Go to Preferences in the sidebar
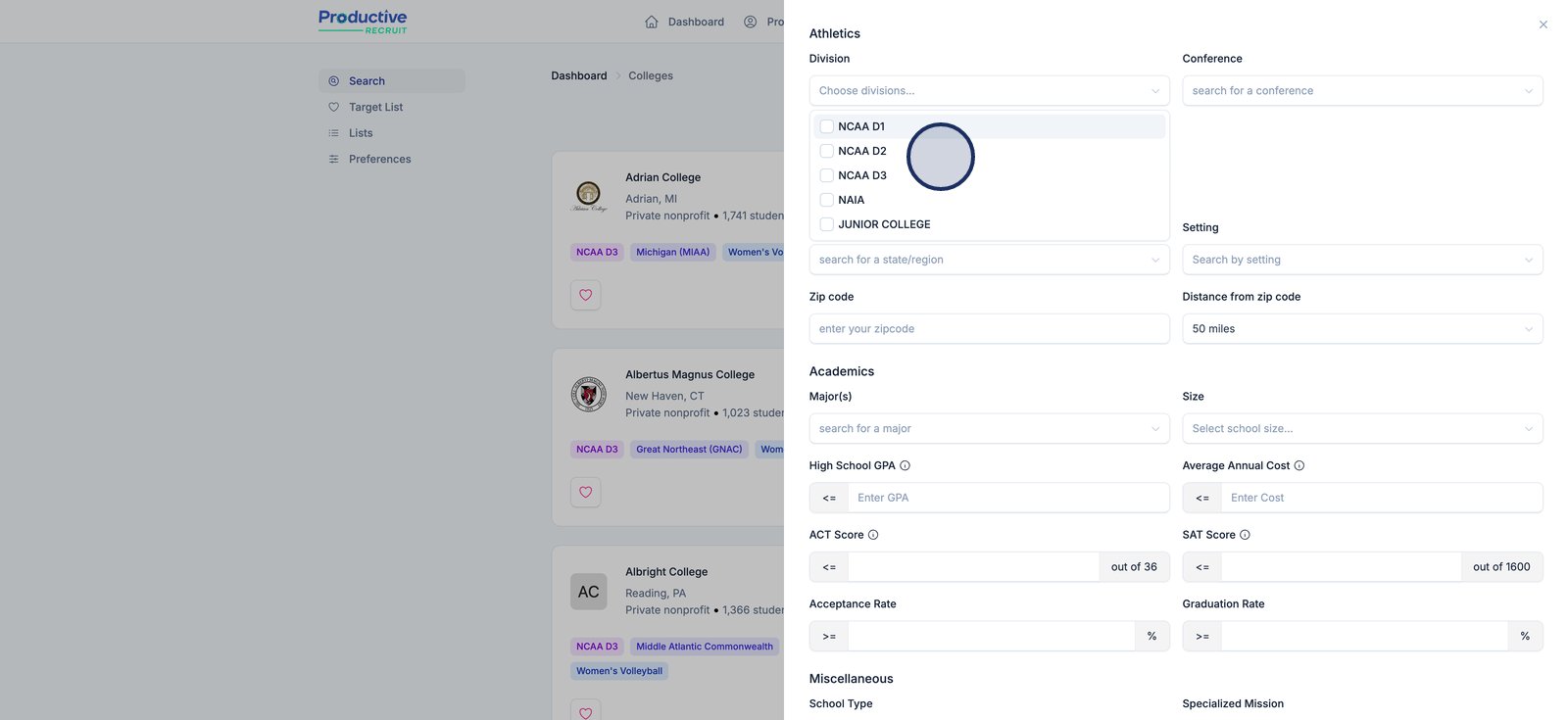Image resolution: width=1568 pixels, height=720 pixels. tap(379, 159)
